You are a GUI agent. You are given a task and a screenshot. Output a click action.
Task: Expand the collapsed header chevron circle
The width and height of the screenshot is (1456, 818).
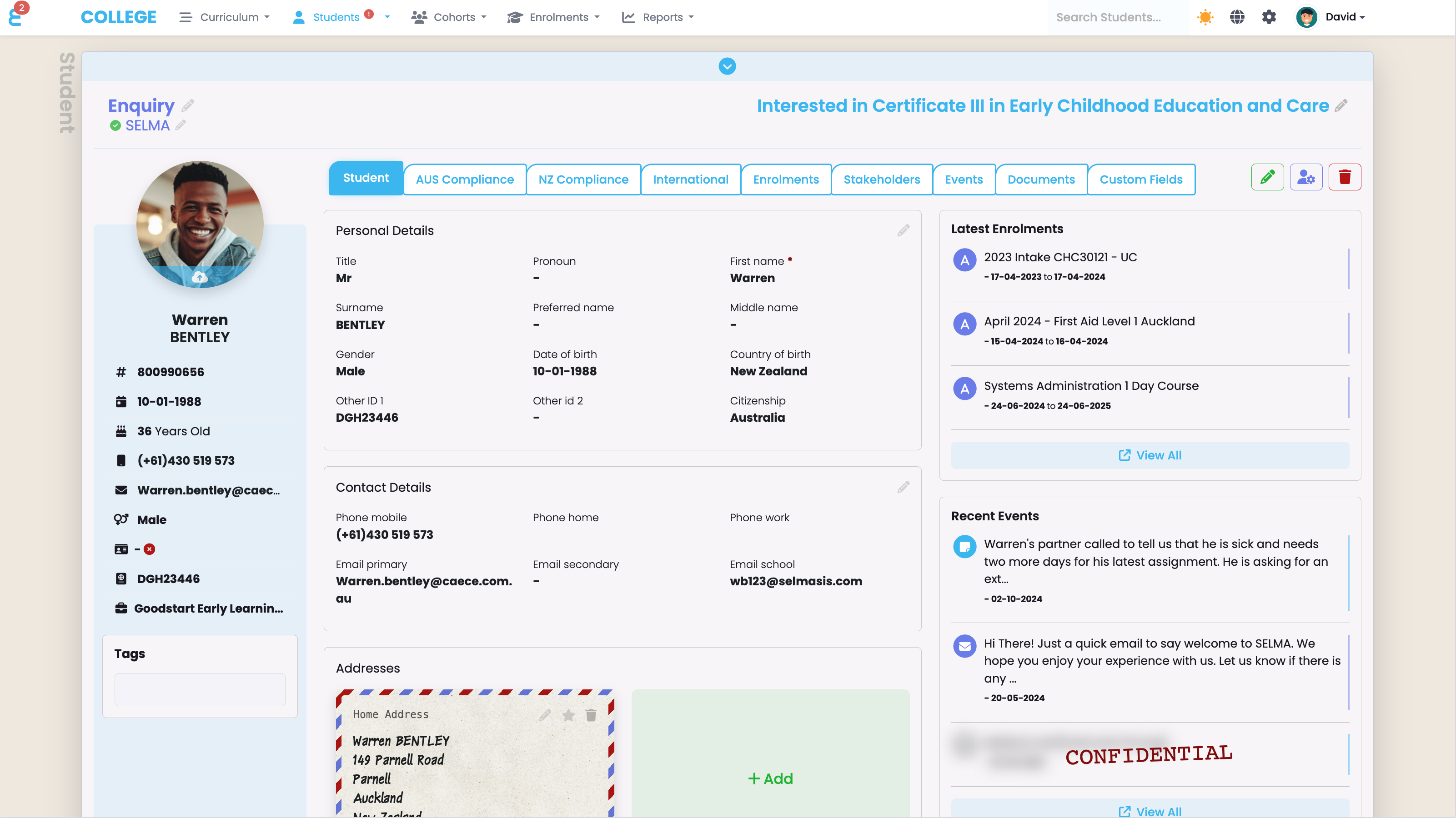727,67
